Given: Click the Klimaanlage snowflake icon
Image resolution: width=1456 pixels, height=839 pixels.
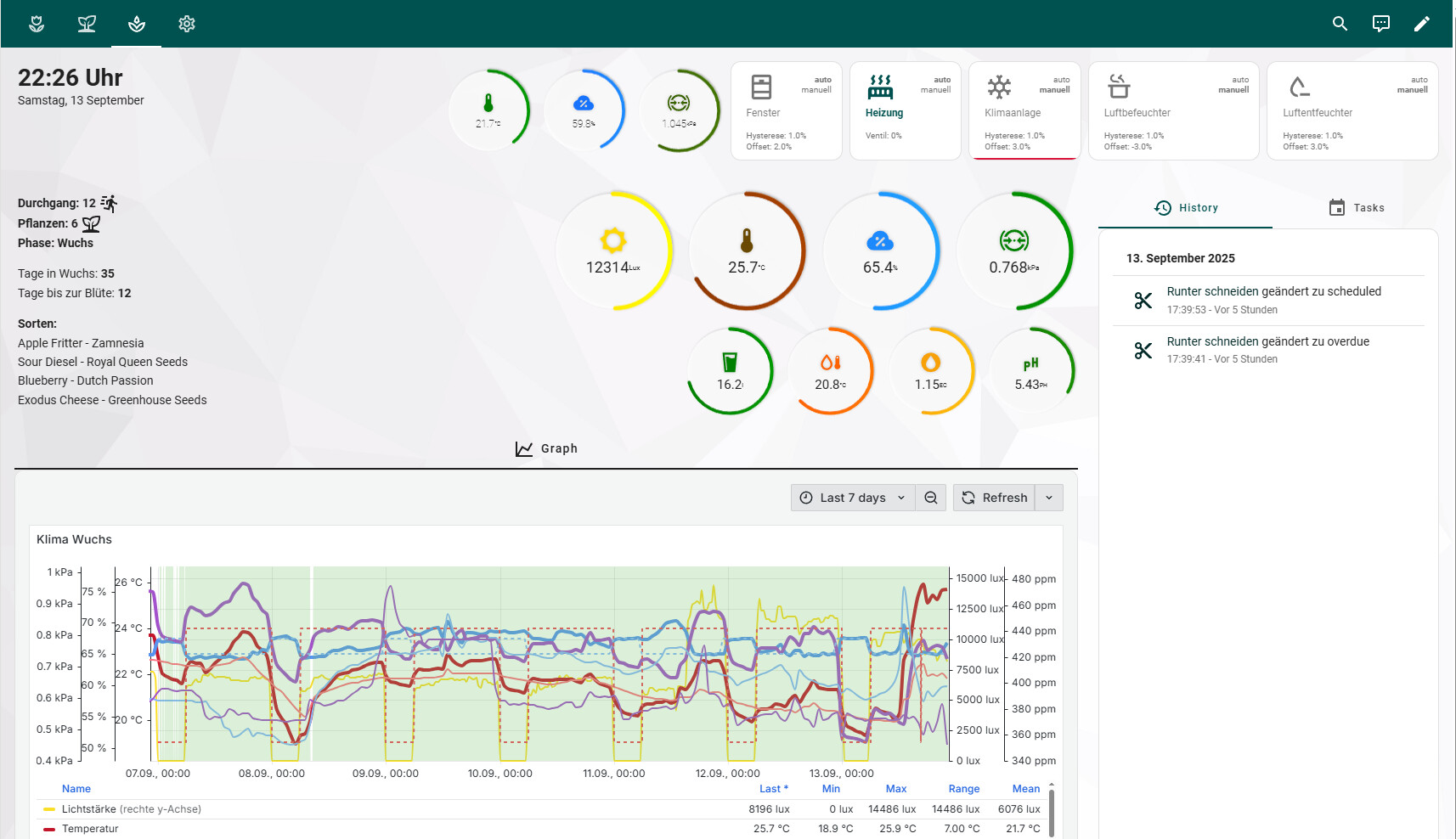Looking at the screenshot, I should tap(999, 87).
